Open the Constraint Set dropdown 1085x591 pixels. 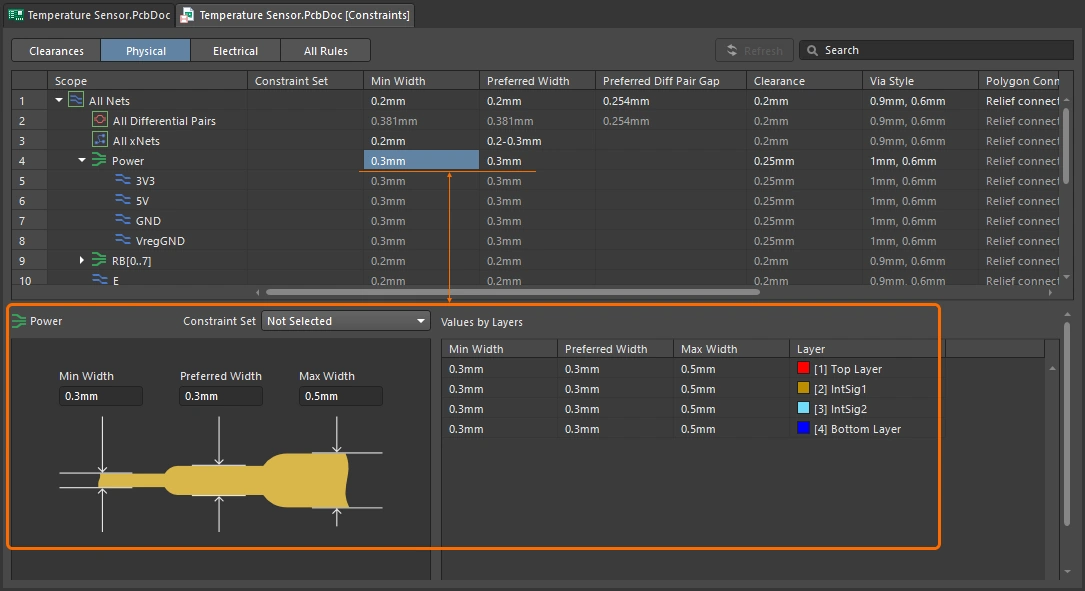point(345,321)
